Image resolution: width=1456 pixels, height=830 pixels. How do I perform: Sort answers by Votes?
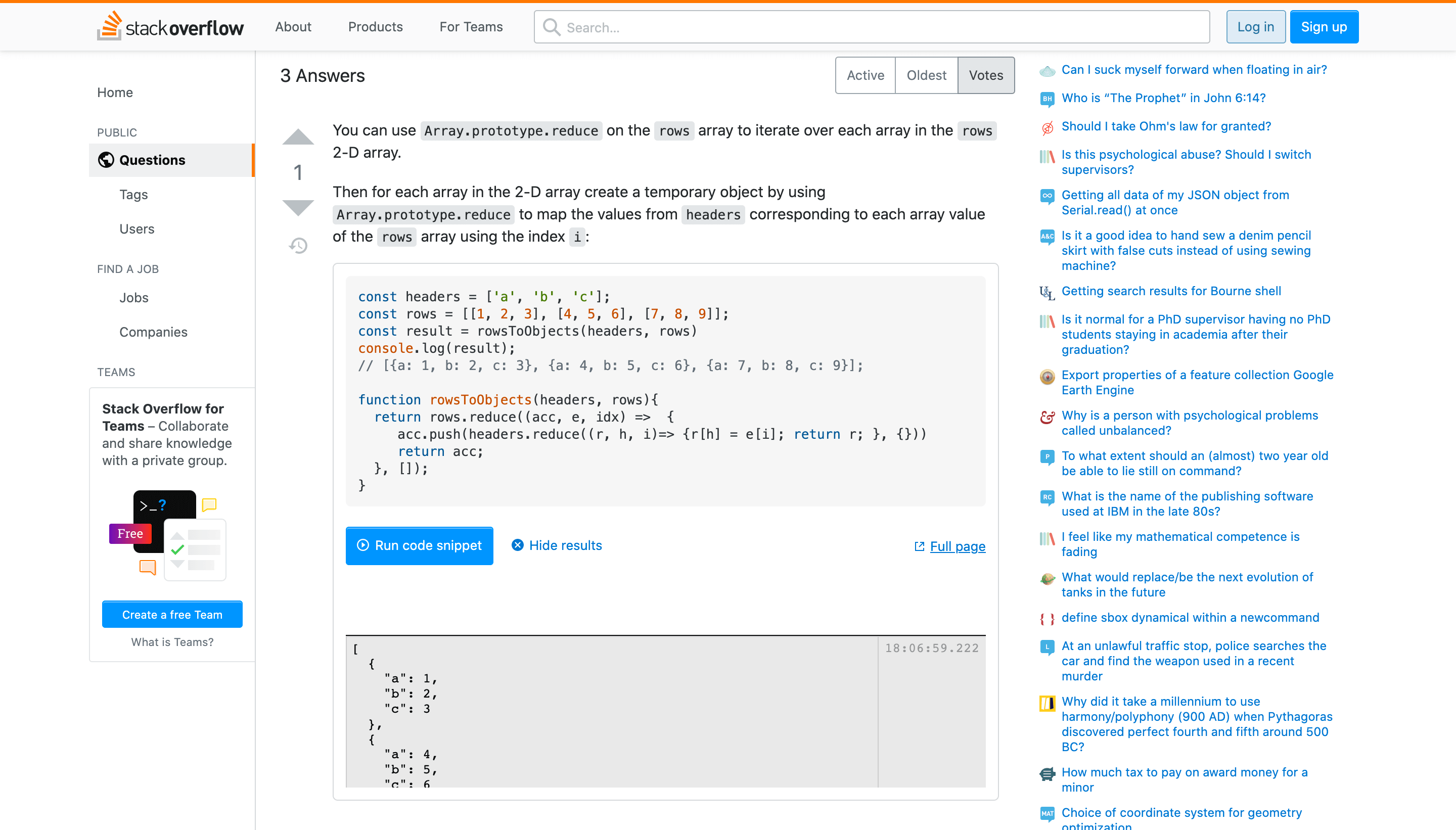pyautogui.click(x=986, y=75)
